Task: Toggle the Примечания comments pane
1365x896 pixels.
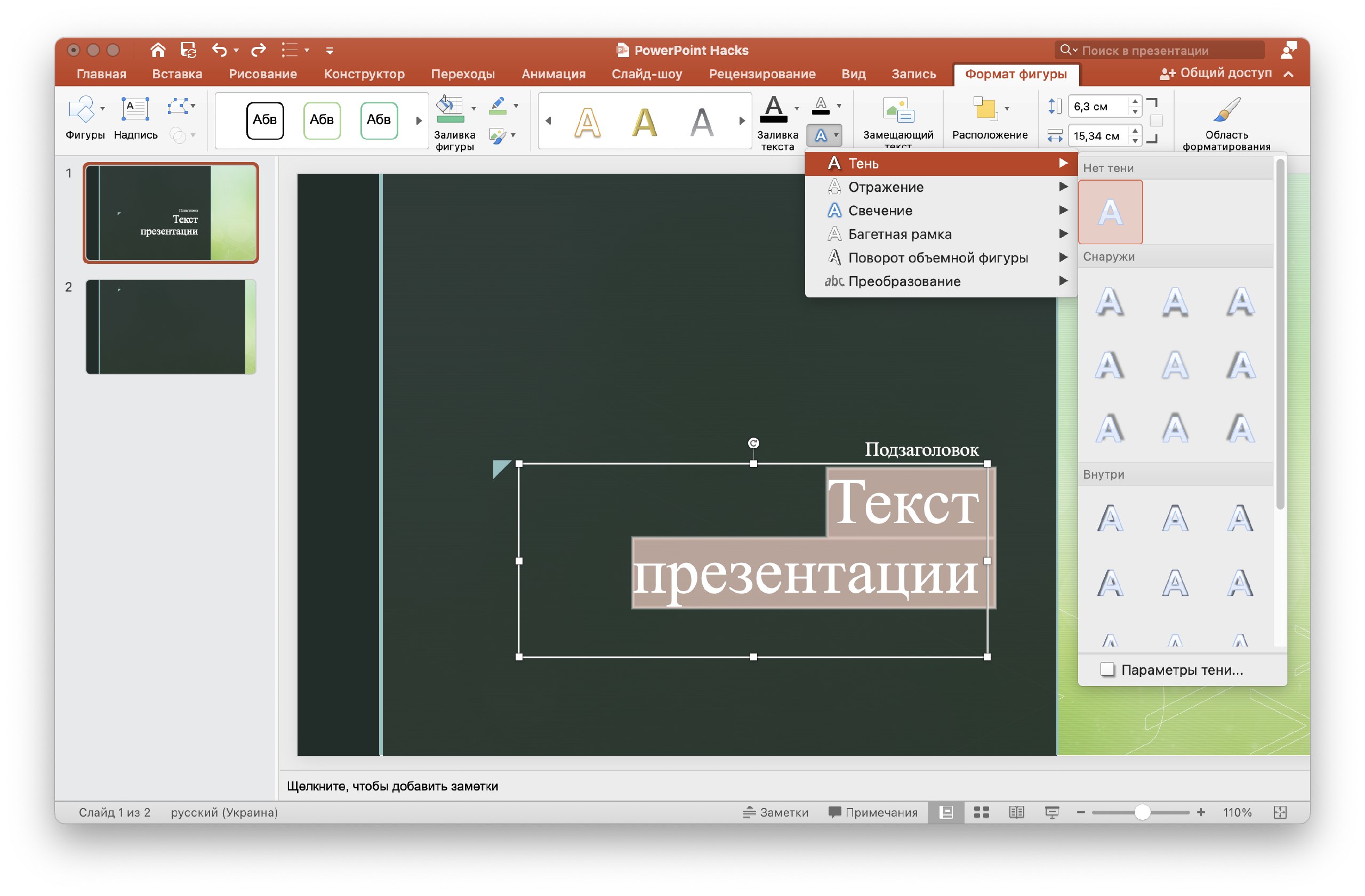Action: pyautogui.click(x=873, y=812)
